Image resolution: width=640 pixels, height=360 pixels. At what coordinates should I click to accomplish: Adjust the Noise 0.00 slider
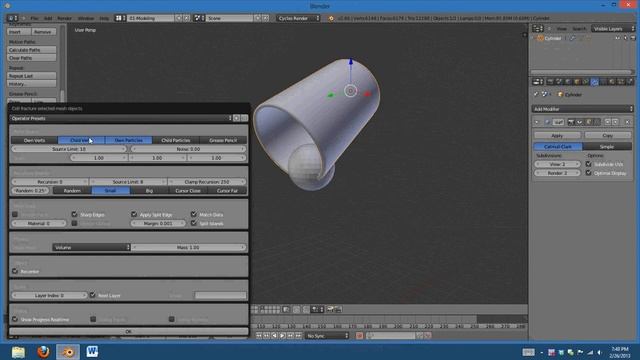[x=188, y=149]
